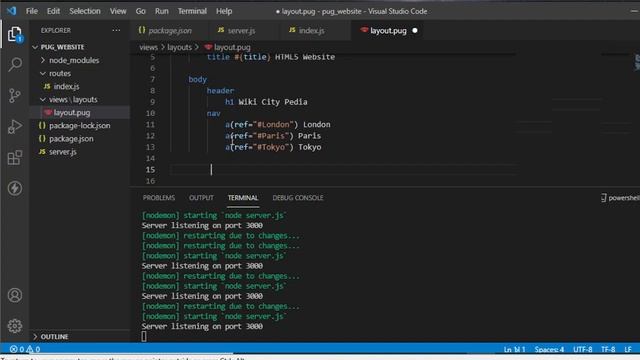The height and width of the screenshot is (360, 640).
Task: Open the File menu
Action: tap(31, 11)
